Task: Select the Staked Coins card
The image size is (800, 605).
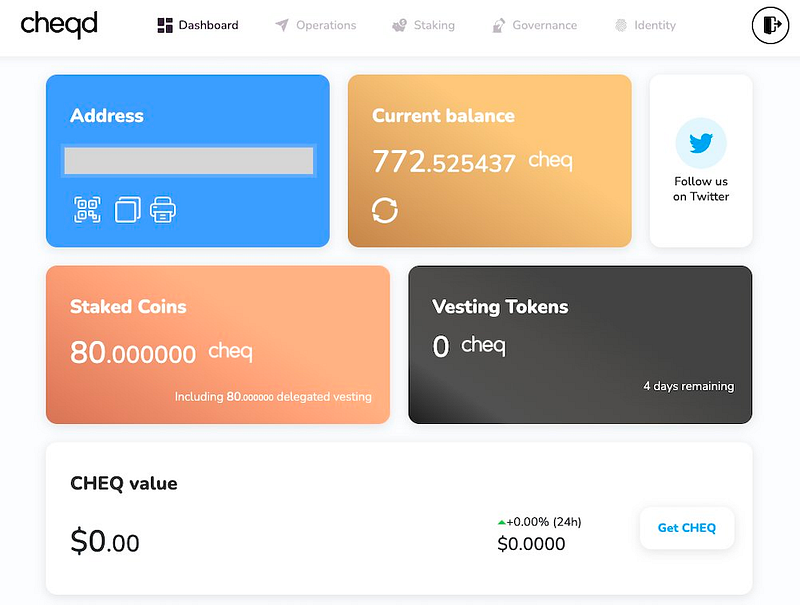Action: pos(217,344)
